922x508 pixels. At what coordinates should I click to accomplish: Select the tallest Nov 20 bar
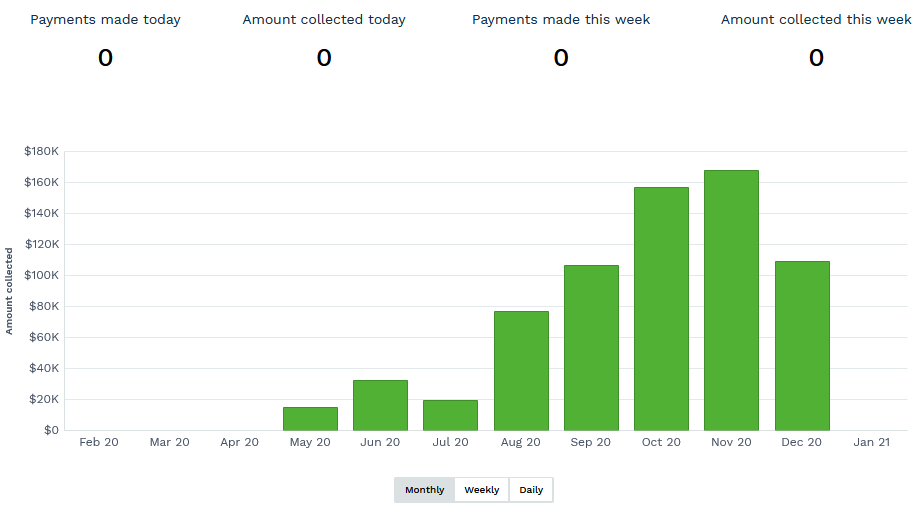pos(731,300)
